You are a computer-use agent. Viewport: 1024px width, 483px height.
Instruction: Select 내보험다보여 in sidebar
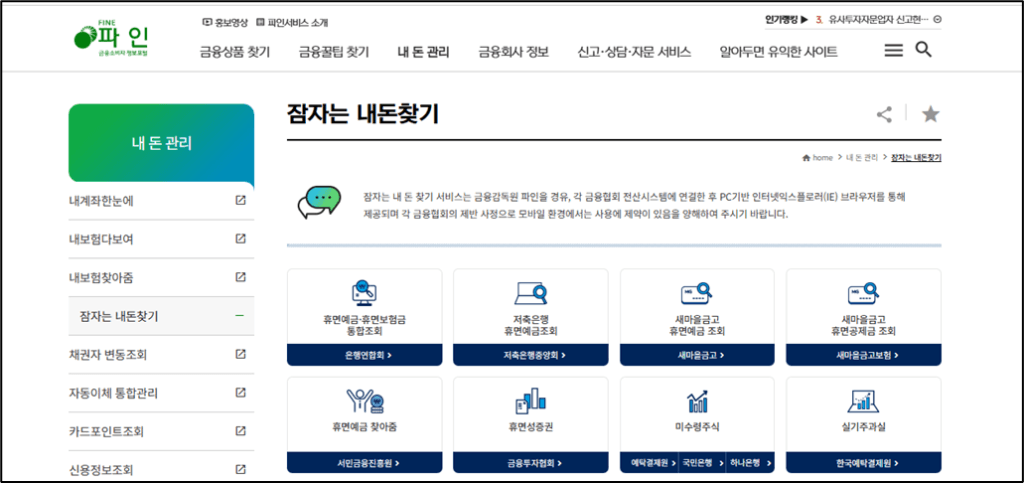tap(101, 240)
